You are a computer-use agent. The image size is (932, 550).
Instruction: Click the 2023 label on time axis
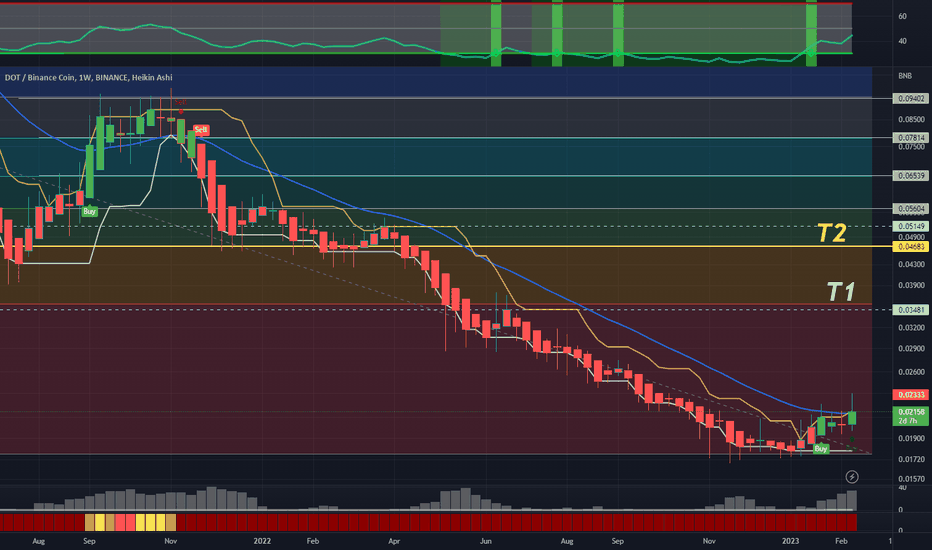790,541
